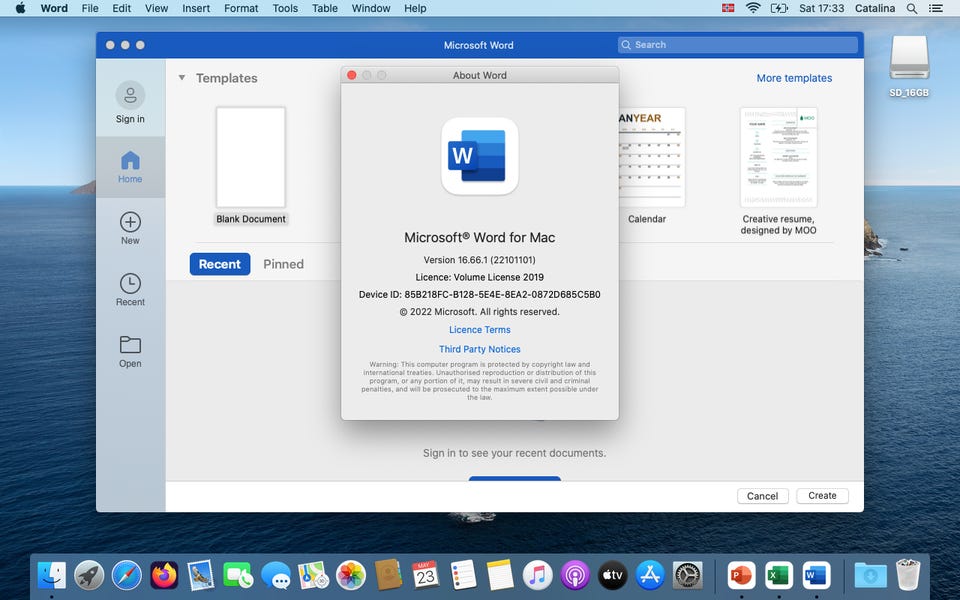Viewport: 960px width, 600px height.
Task: Open the Trash in the dock
Action: pyautogui.click(x=907, y=574)
